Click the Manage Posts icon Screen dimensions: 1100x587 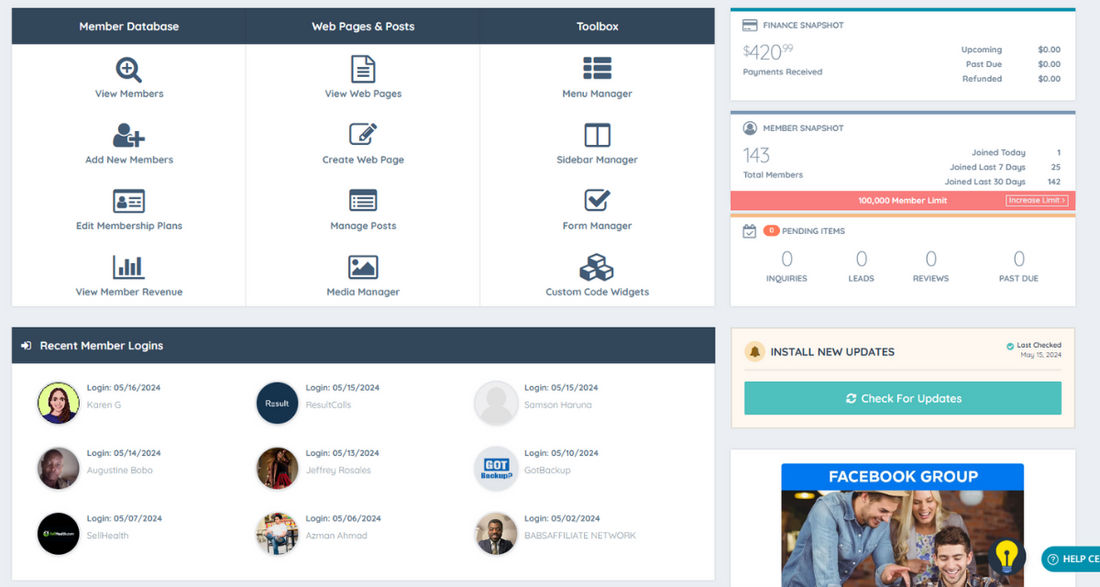point(362,201)
